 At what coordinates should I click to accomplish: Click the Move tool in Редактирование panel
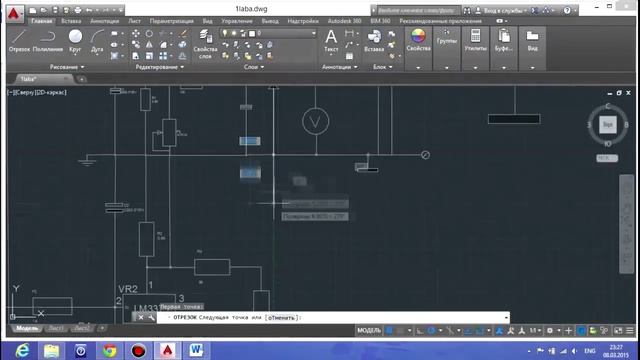point(136,33)
